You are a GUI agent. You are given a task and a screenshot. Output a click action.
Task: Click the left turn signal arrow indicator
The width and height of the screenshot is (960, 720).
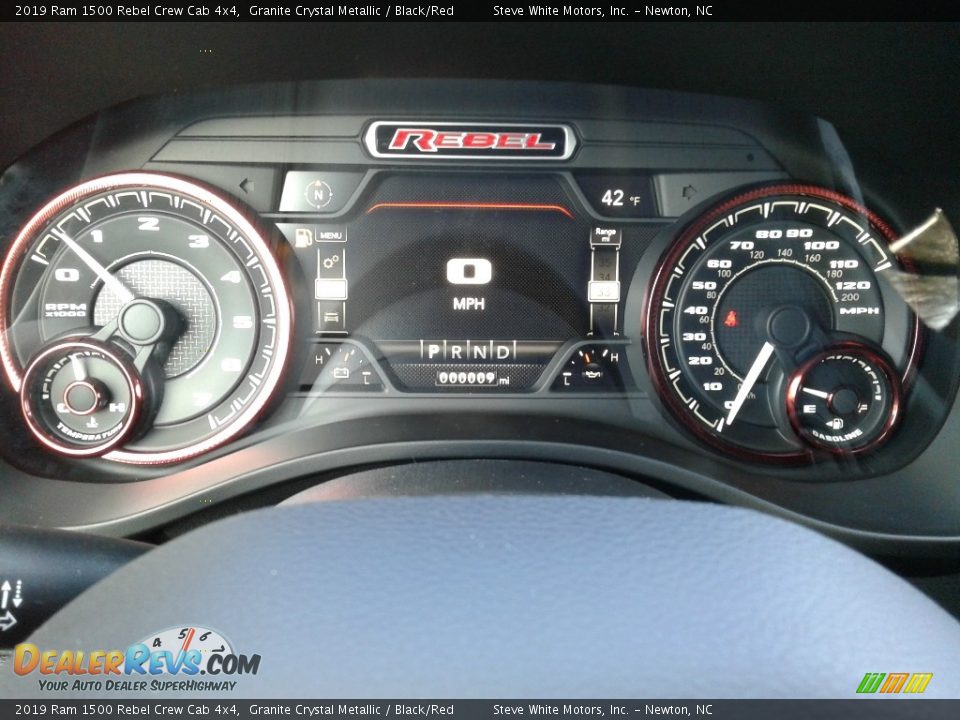tap(247, 185)
